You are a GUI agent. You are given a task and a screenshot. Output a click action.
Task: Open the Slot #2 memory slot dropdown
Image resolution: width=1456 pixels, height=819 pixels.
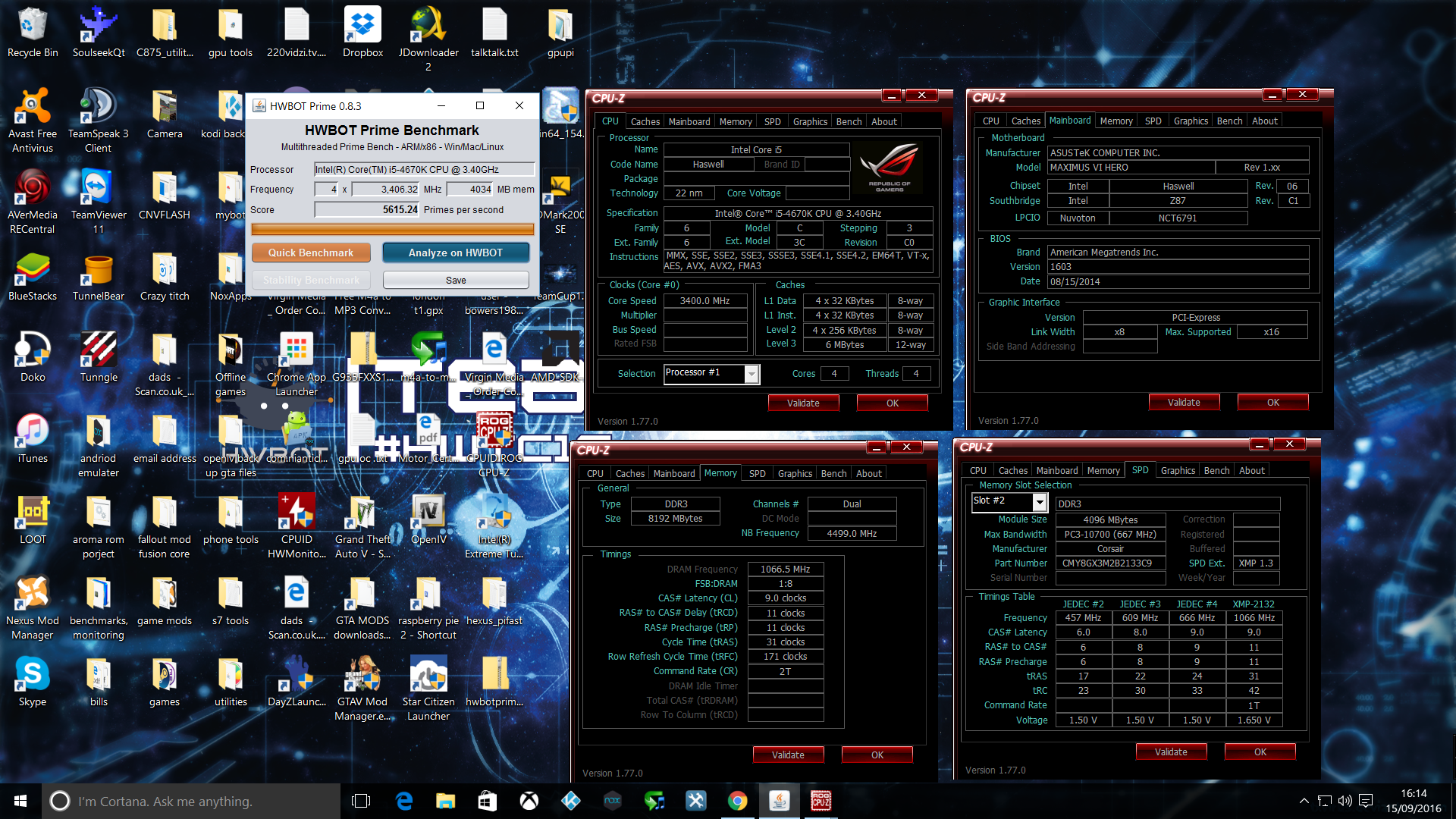click(1040, 502)
